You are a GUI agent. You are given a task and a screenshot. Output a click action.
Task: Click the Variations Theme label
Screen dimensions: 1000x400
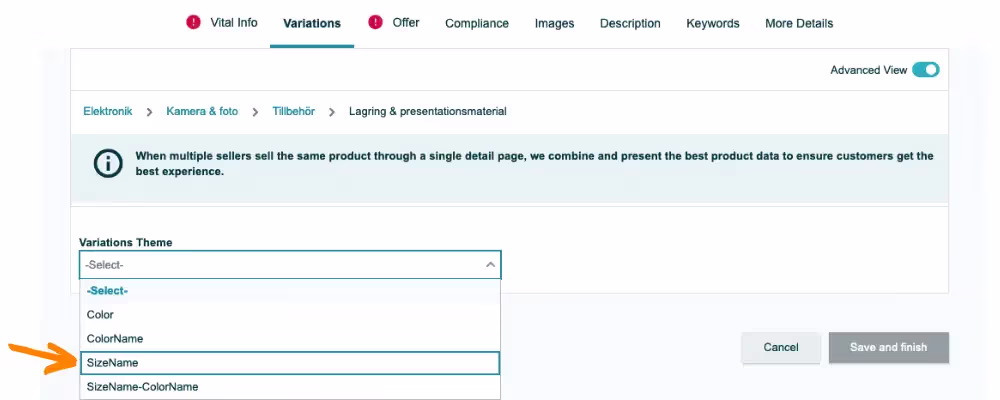pos(126,242)
